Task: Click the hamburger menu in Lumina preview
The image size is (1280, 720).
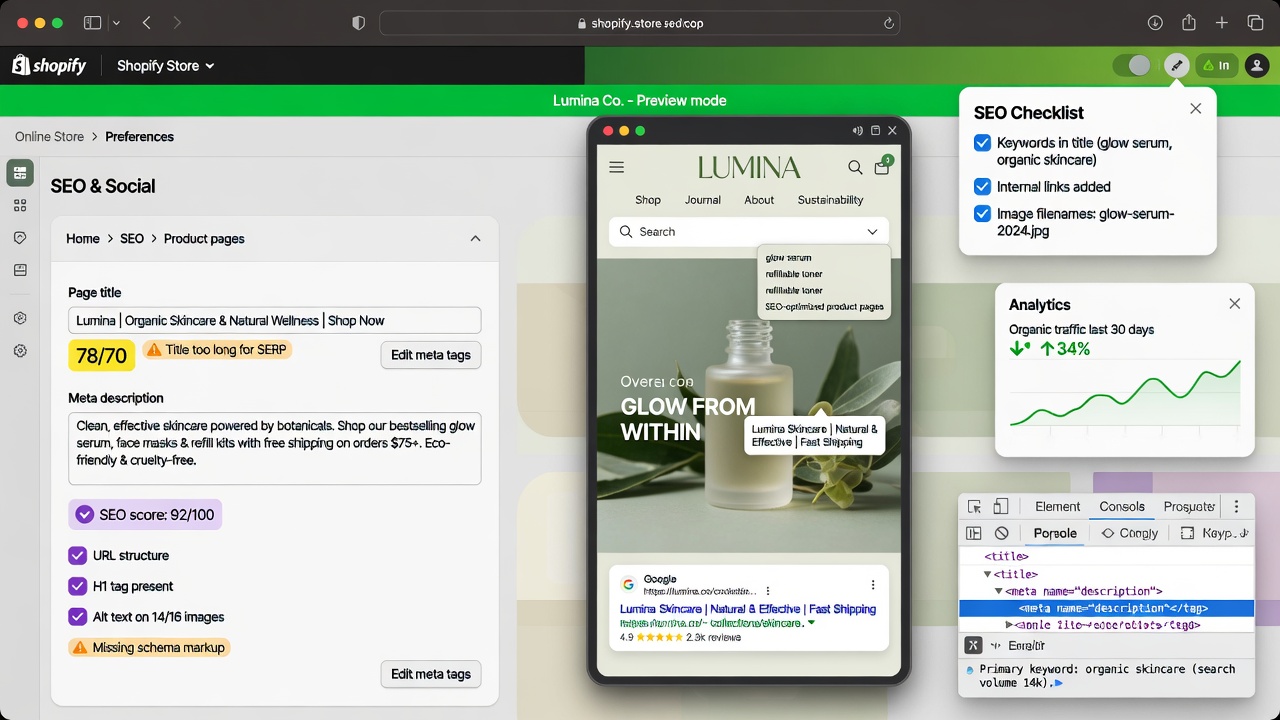Action: pyautogui.click(x=616, y=168)
